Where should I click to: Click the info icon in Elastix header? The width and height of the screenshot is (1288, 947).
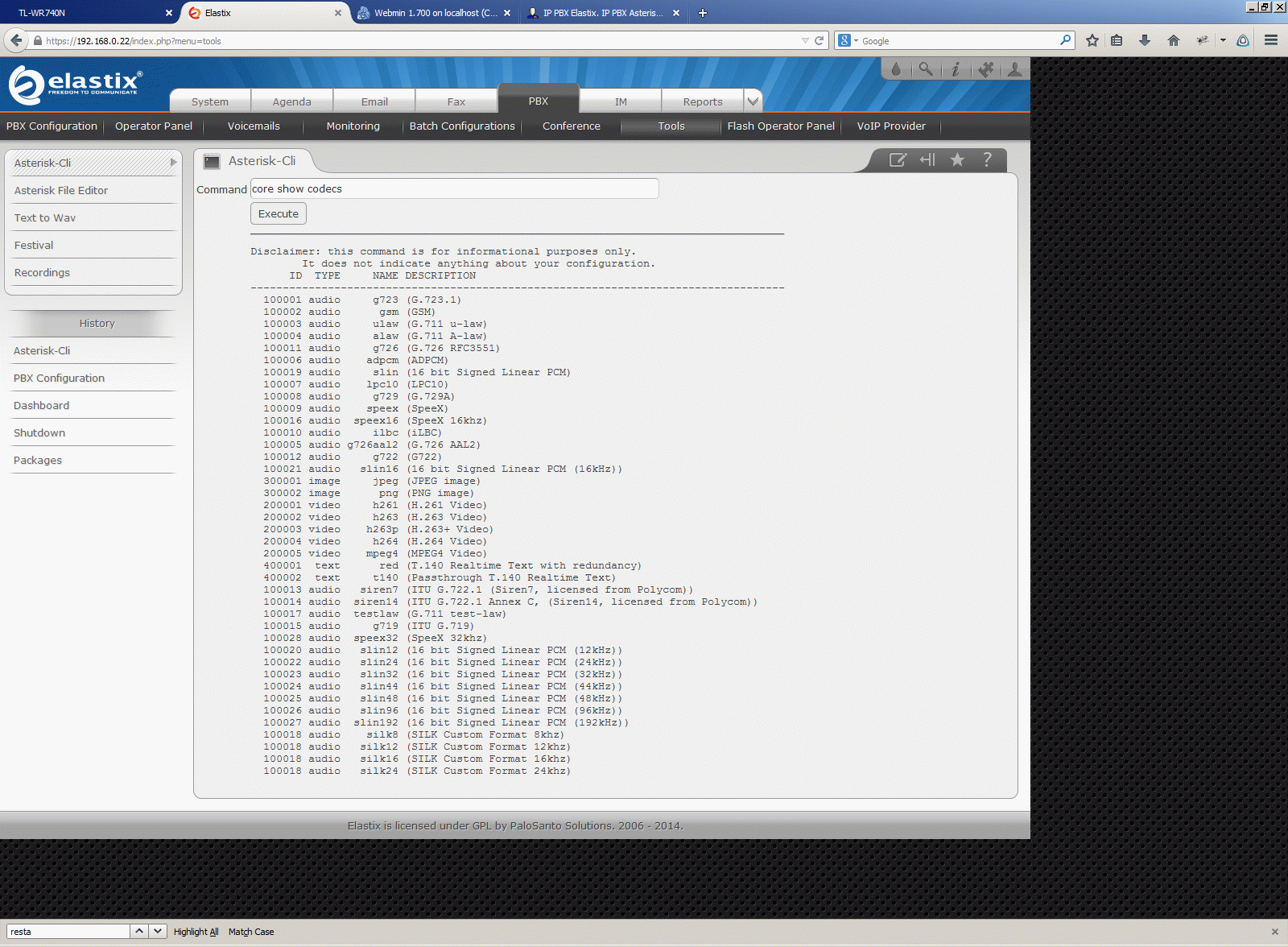click(956, 69)
